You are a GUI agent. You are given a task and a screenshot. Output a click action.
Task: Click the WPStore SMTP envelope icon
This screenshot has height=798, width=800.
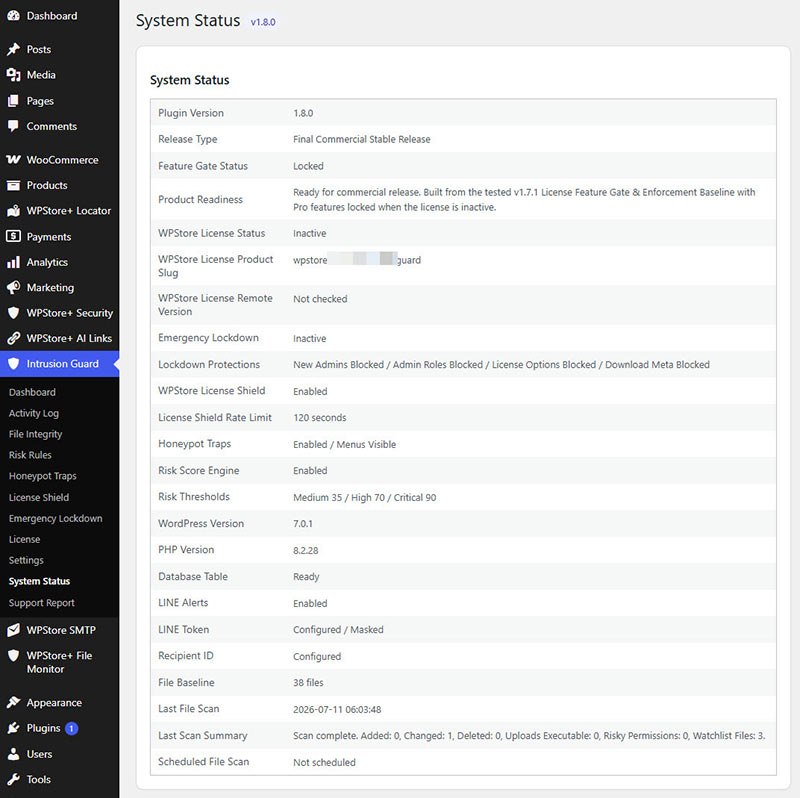(13, 630)
